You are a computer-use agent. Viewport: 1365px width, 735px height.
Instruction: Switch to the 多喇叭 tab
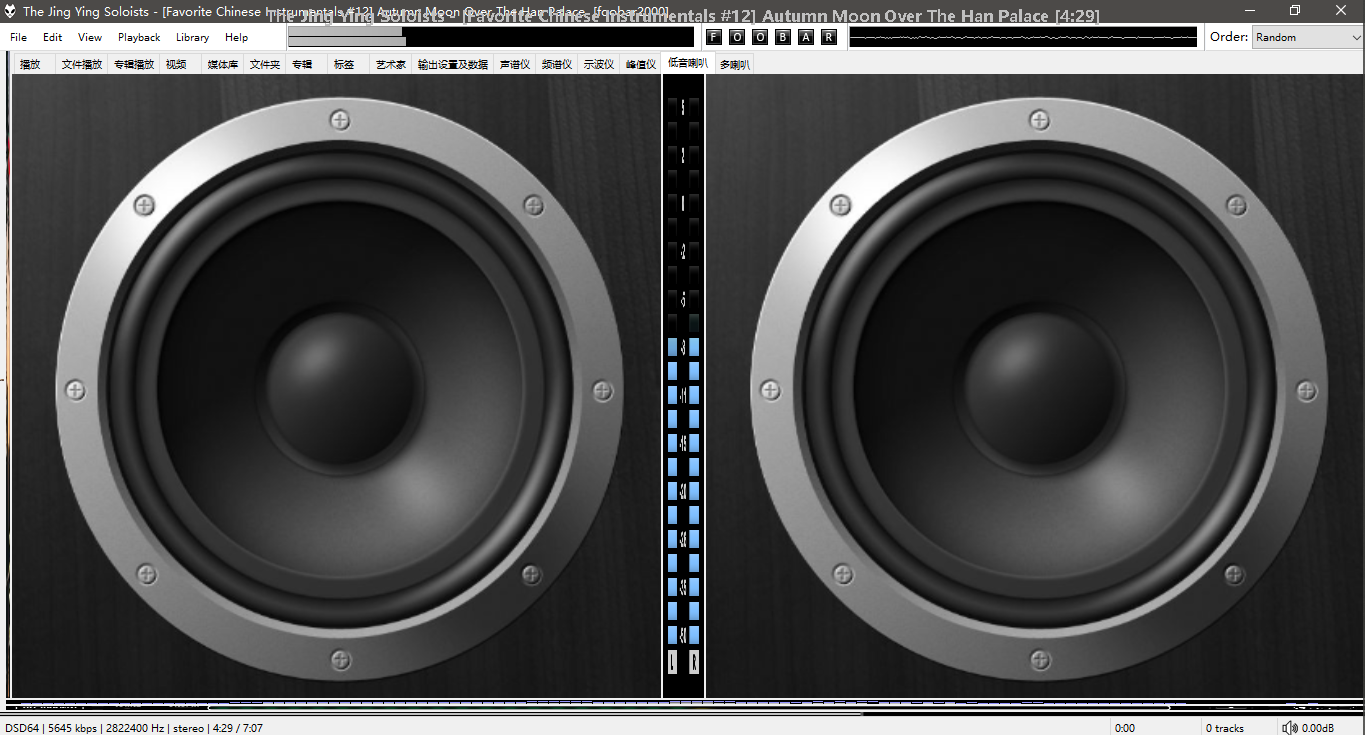(734, 64)
